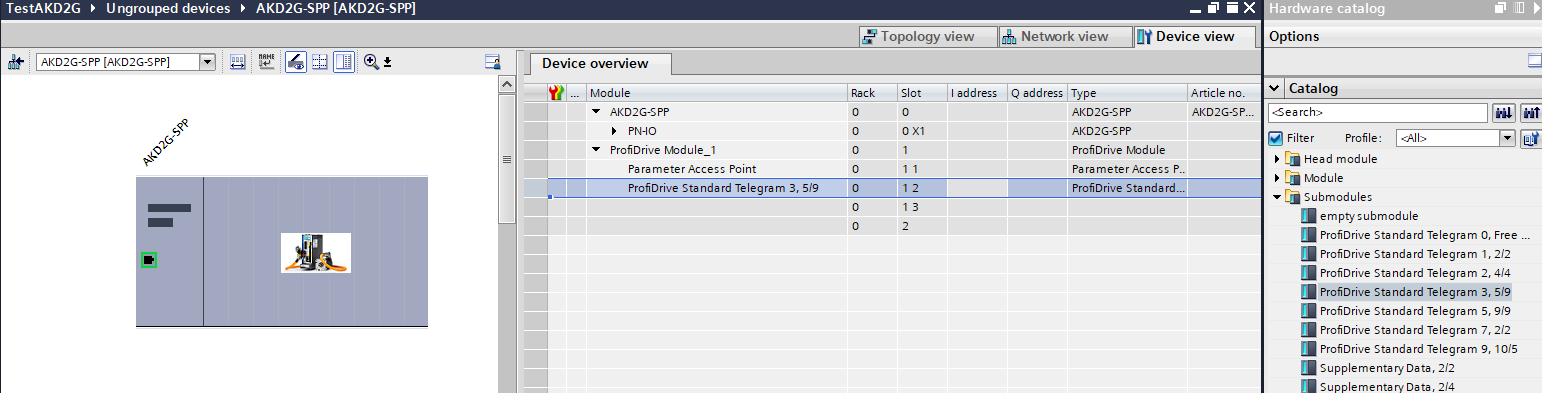The height and width of the screenshot is (393, 1542).
Task: Toggle the show page break grid icon
Action: [x=320, y=62]
